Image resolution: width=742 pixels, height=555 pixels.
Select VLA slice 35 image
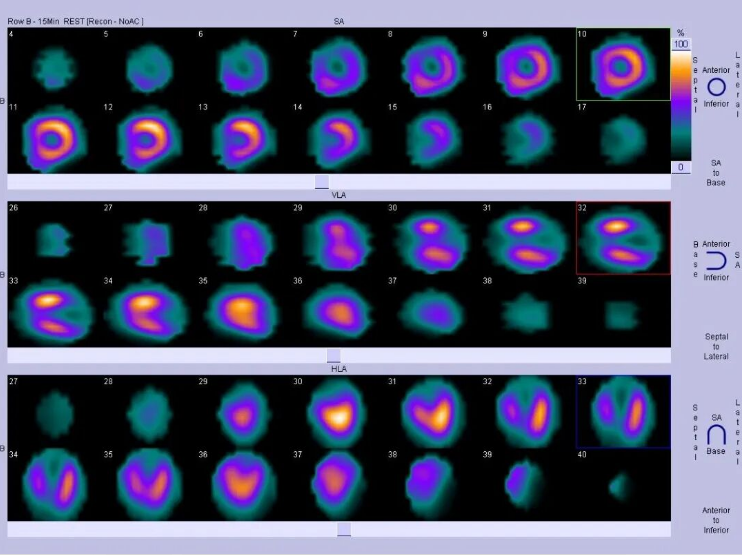242,311
